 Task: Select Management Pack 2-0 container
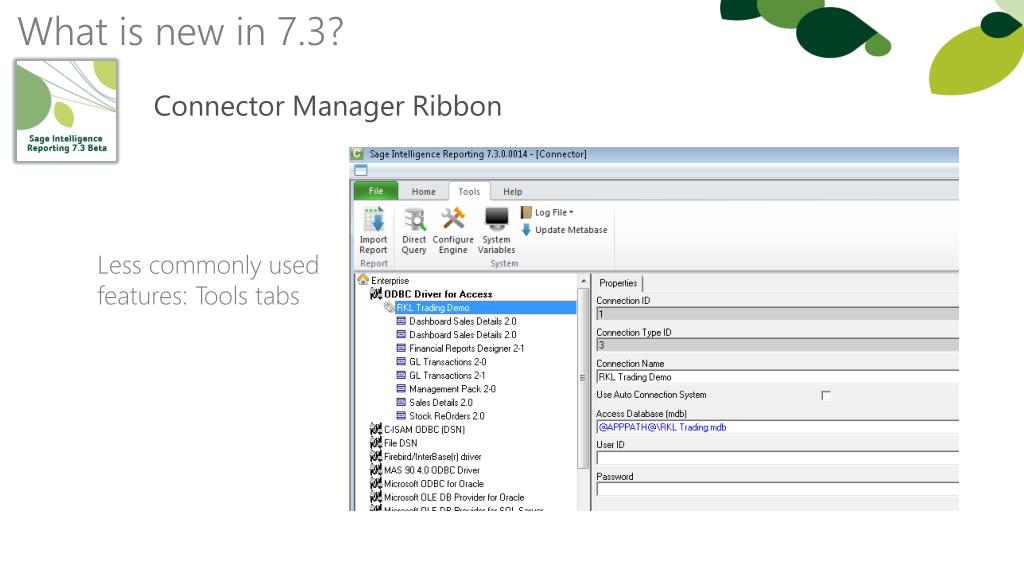coord(452,389)
